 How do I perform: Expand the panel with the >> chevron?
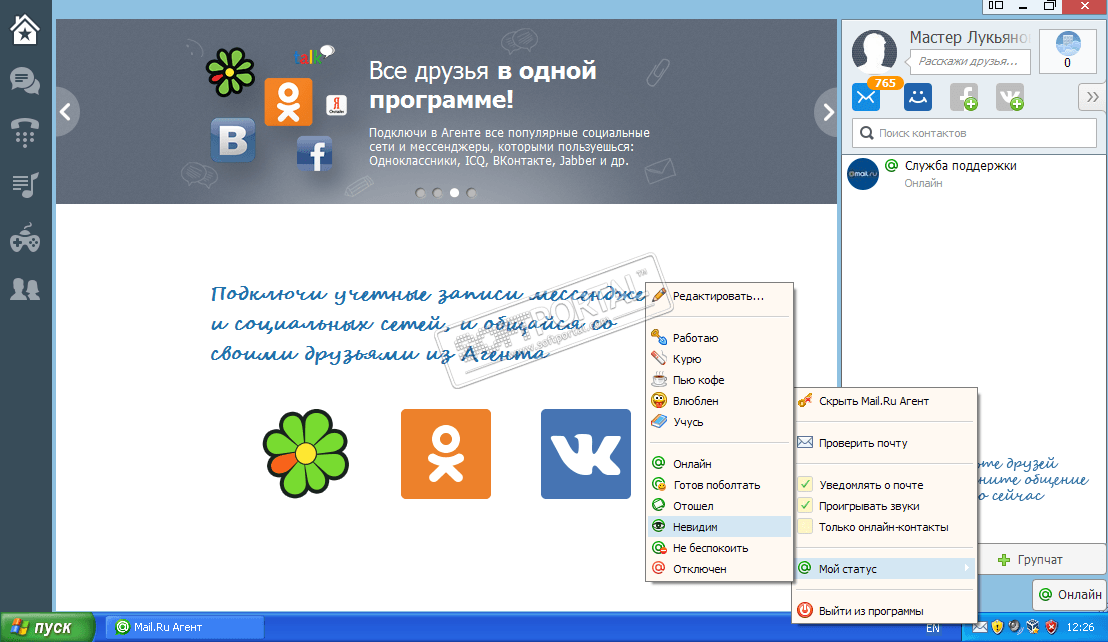tap(1091, 97)
